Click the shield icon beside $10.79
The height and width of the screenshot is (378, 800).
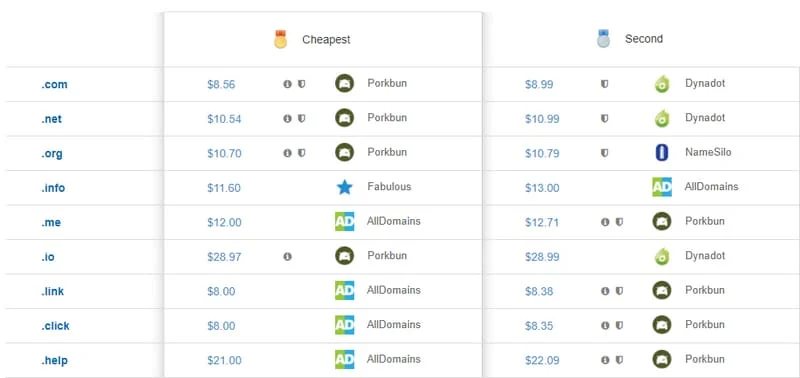point(605,153)
